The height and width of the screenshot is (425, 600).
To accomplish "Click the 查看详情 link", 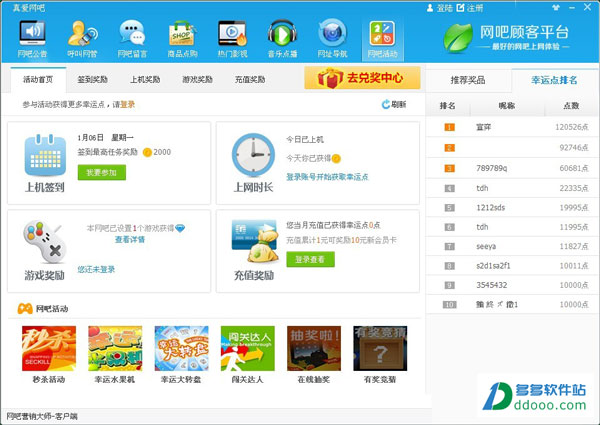I will [130, 239].
